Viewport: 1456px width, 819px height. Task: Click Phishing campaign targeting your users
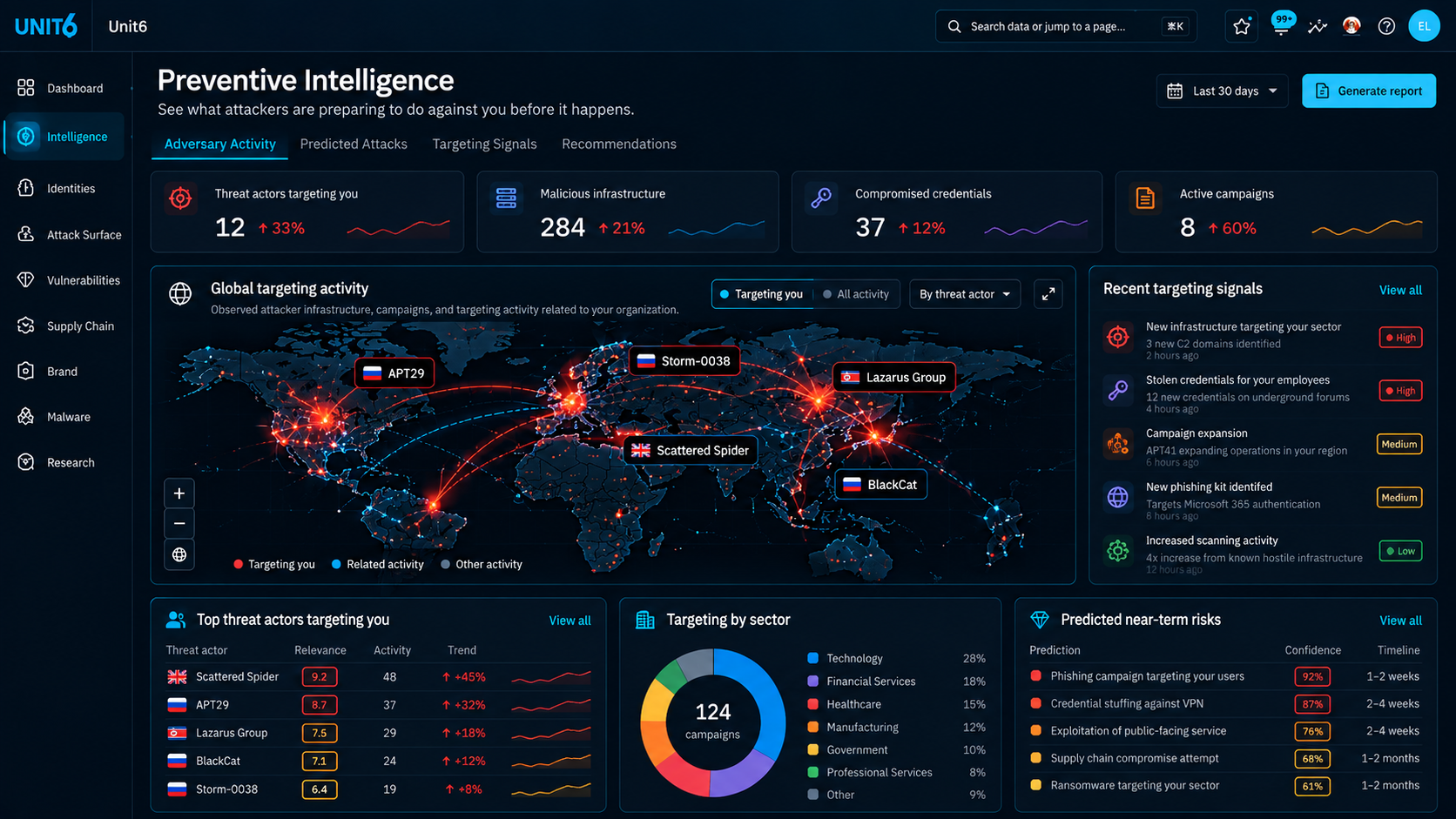(1147, 676)
